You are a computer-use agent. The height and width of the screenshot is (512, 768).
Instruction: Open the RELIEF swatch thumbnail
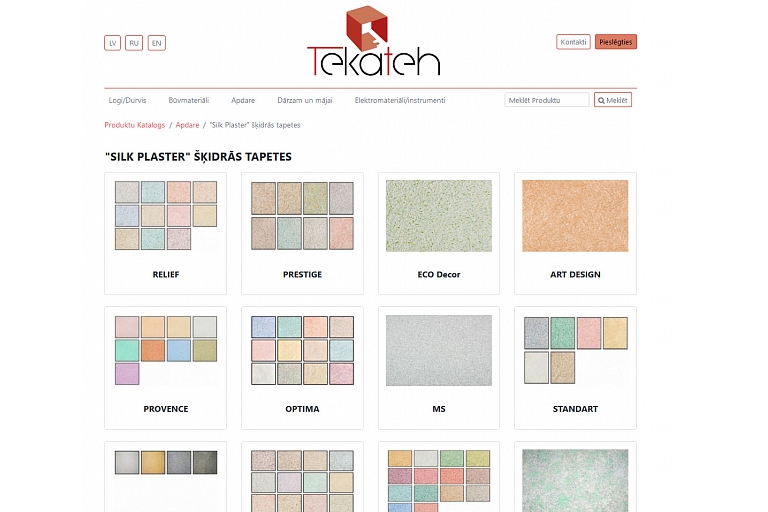[x=166, y=216]
